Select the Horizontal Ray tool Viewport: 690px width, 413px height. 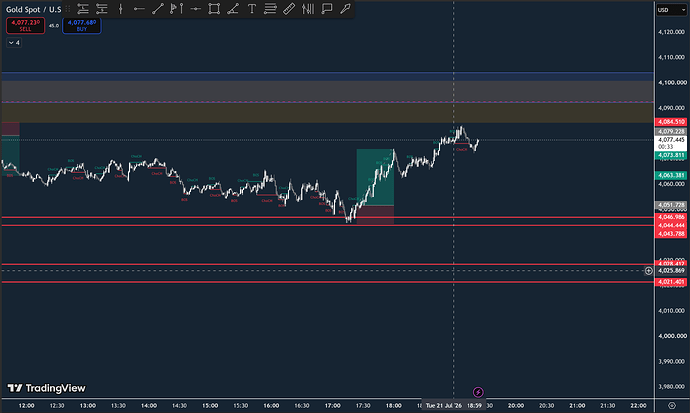click(x=139, y=9)
